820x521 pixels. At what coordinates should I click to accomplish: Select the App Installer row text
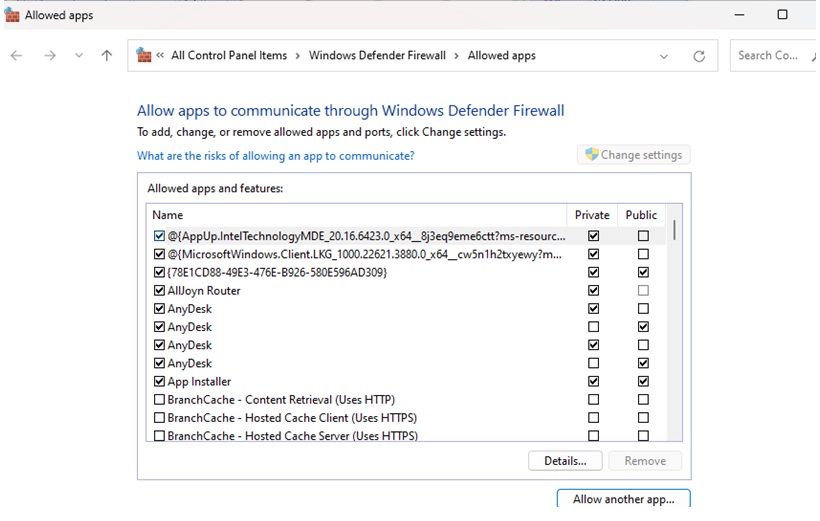pyautogui.click(x=199, y=382)
